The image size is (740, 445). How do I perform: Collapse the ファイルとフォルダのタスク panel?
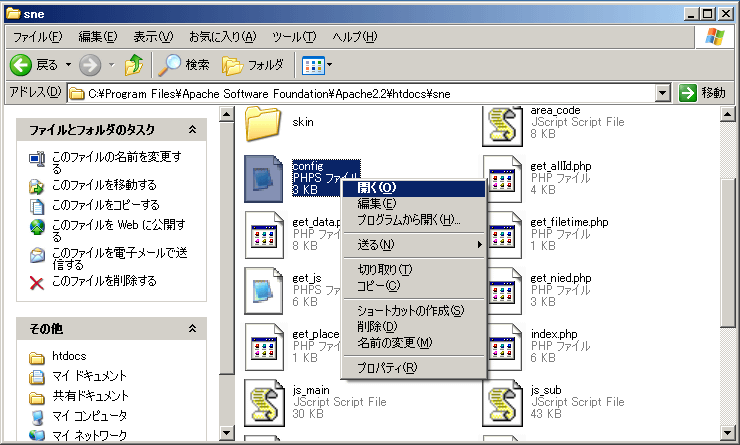[193, 129]
